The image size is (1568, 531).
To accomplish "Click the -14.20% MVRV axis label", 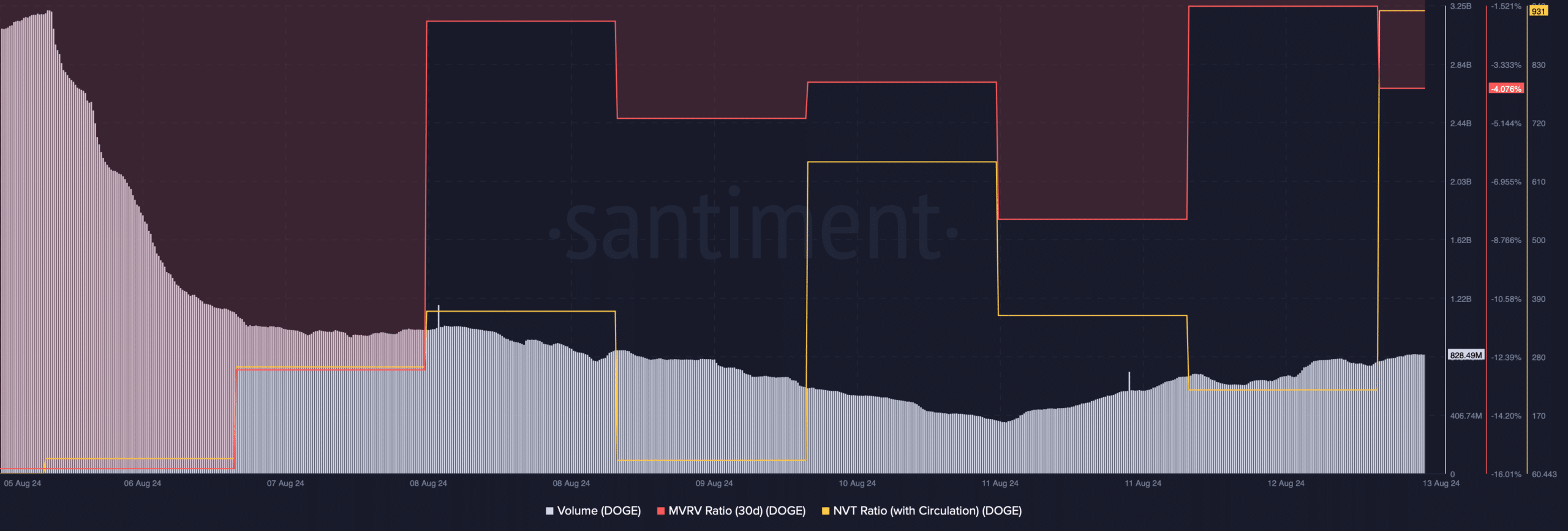I will point(1506,416).
